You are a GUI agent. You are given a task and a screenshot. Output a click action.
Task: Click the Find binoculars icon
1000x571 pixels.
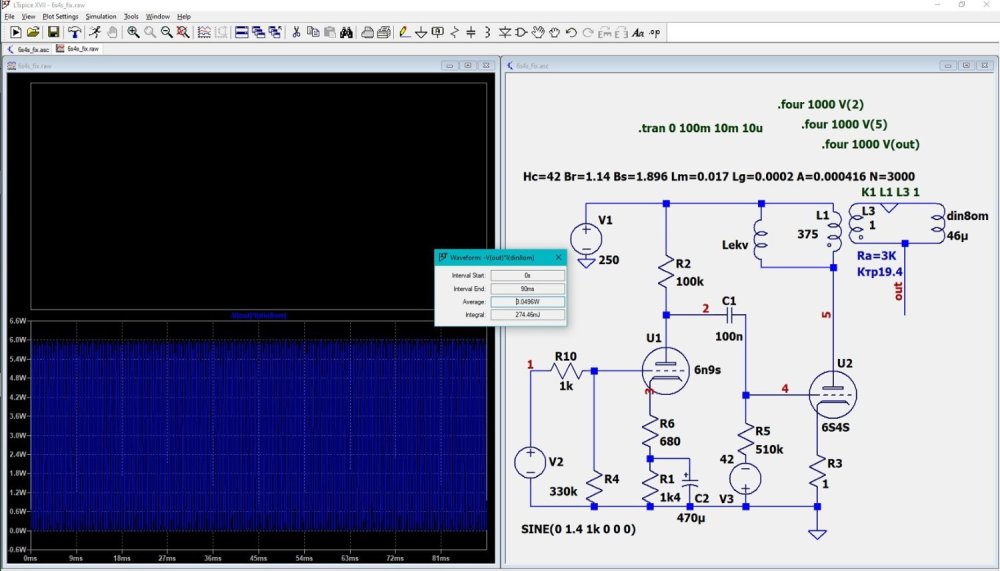346,32
